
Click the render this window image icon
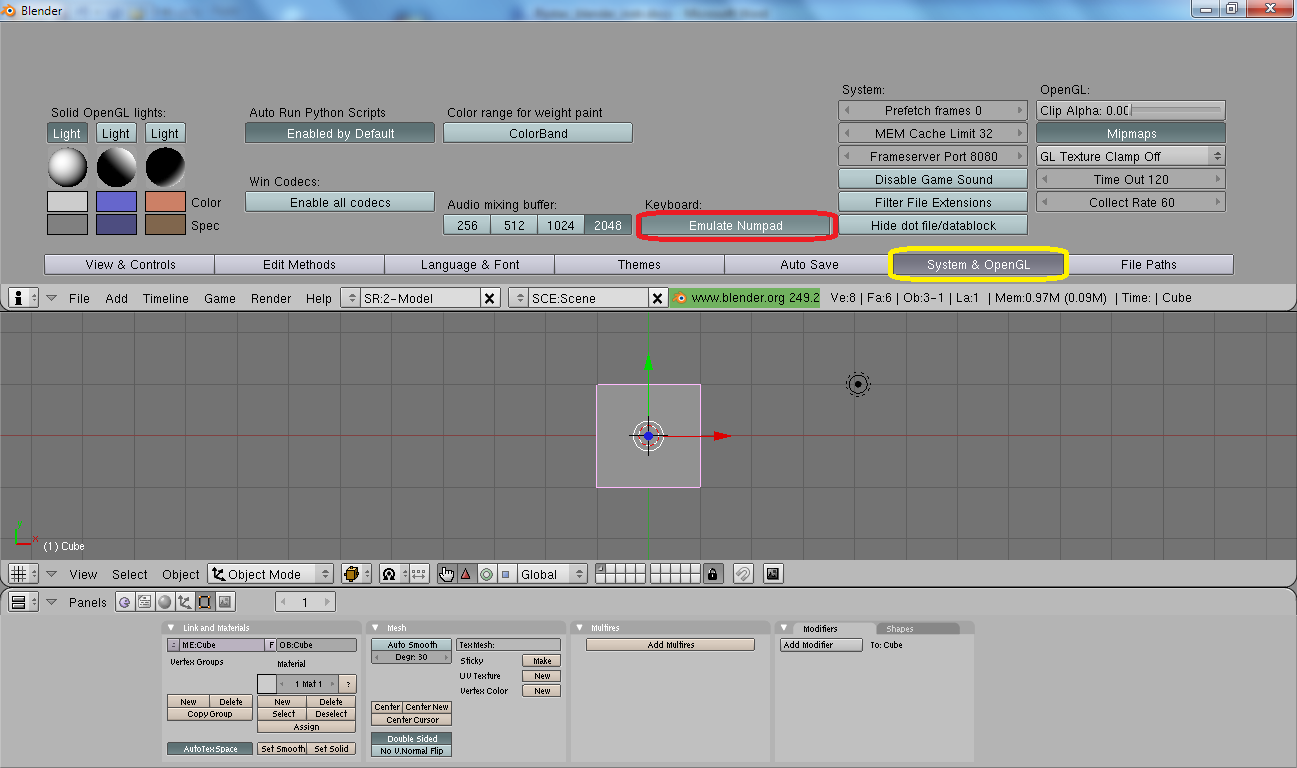[773, 574]
